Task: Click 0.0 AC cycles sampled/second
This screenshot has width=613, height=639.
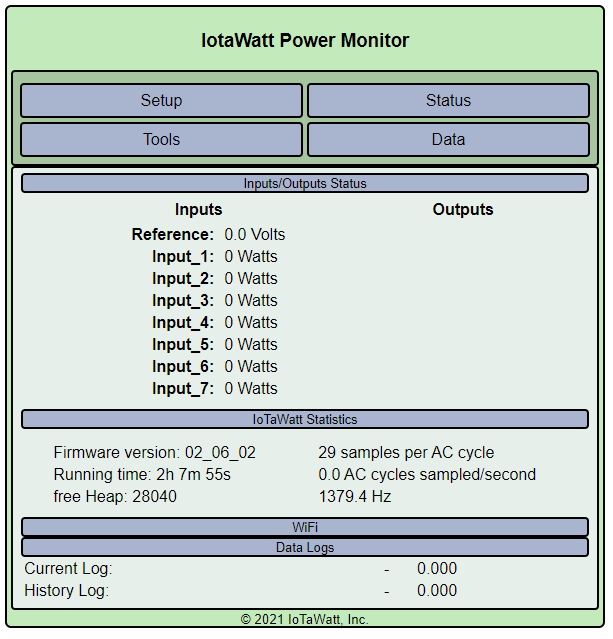Action: tap(427, 475)
